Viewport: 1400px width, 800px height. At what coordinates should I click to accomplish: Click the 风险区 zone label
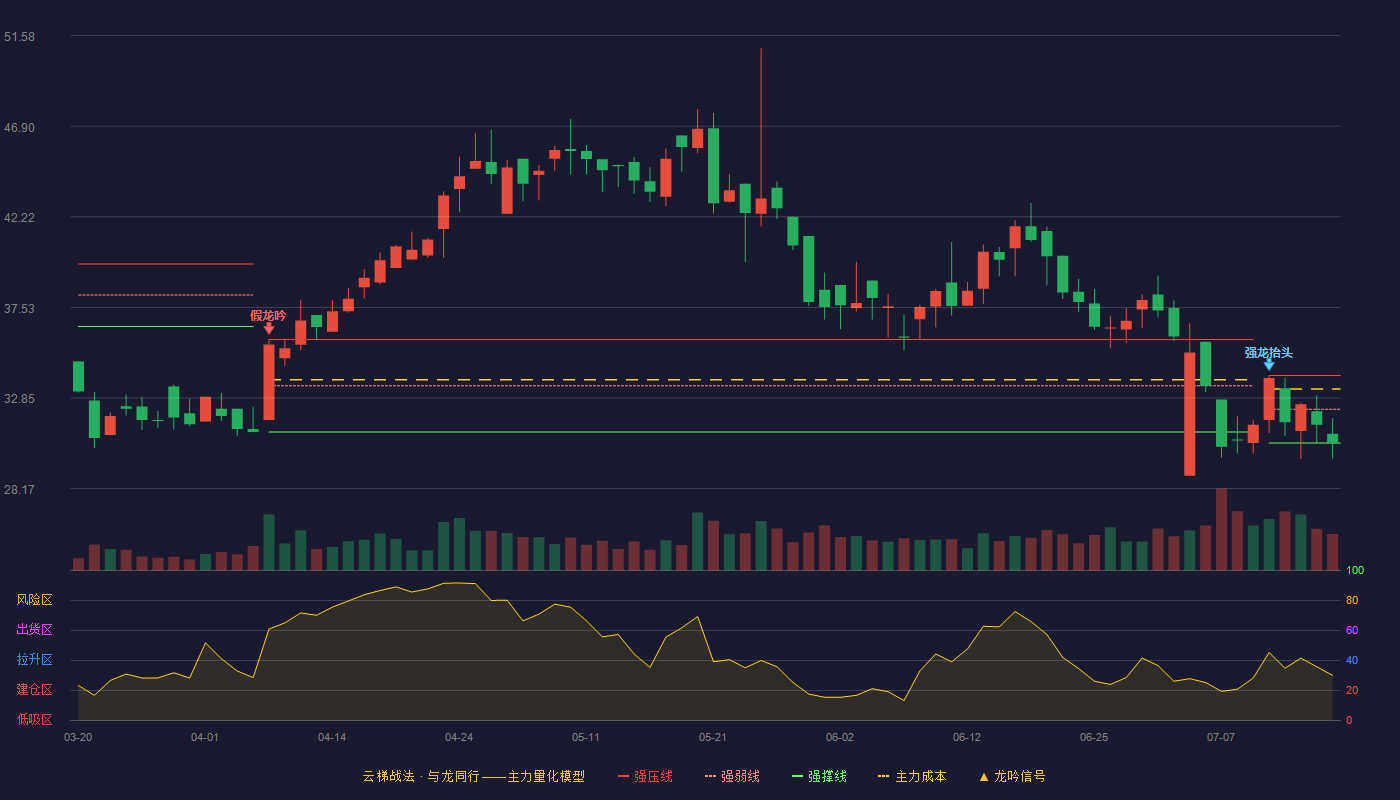(34, 600)
